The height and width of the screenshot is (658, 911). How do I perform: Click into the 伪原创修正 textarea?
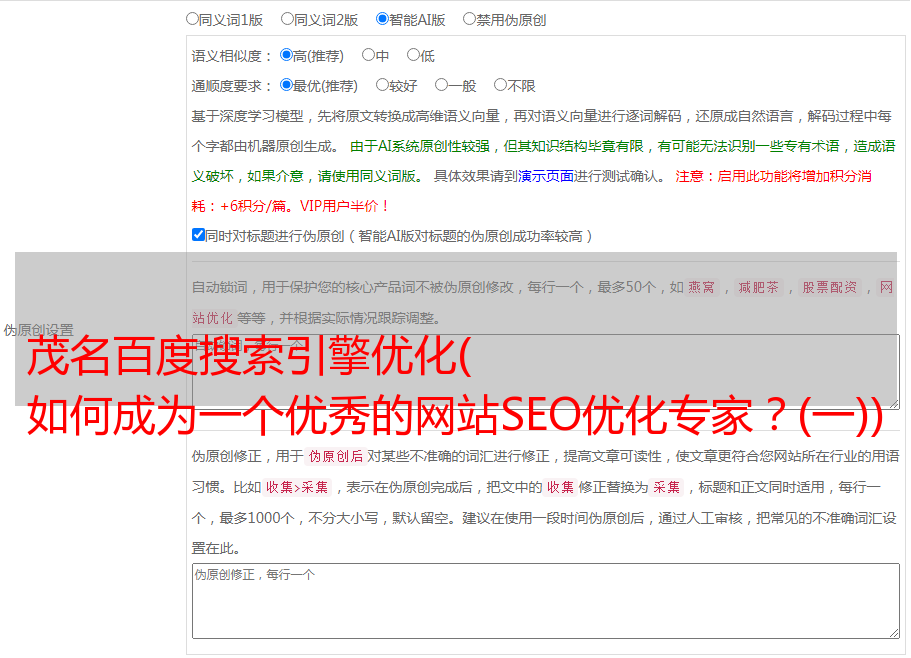546,601
